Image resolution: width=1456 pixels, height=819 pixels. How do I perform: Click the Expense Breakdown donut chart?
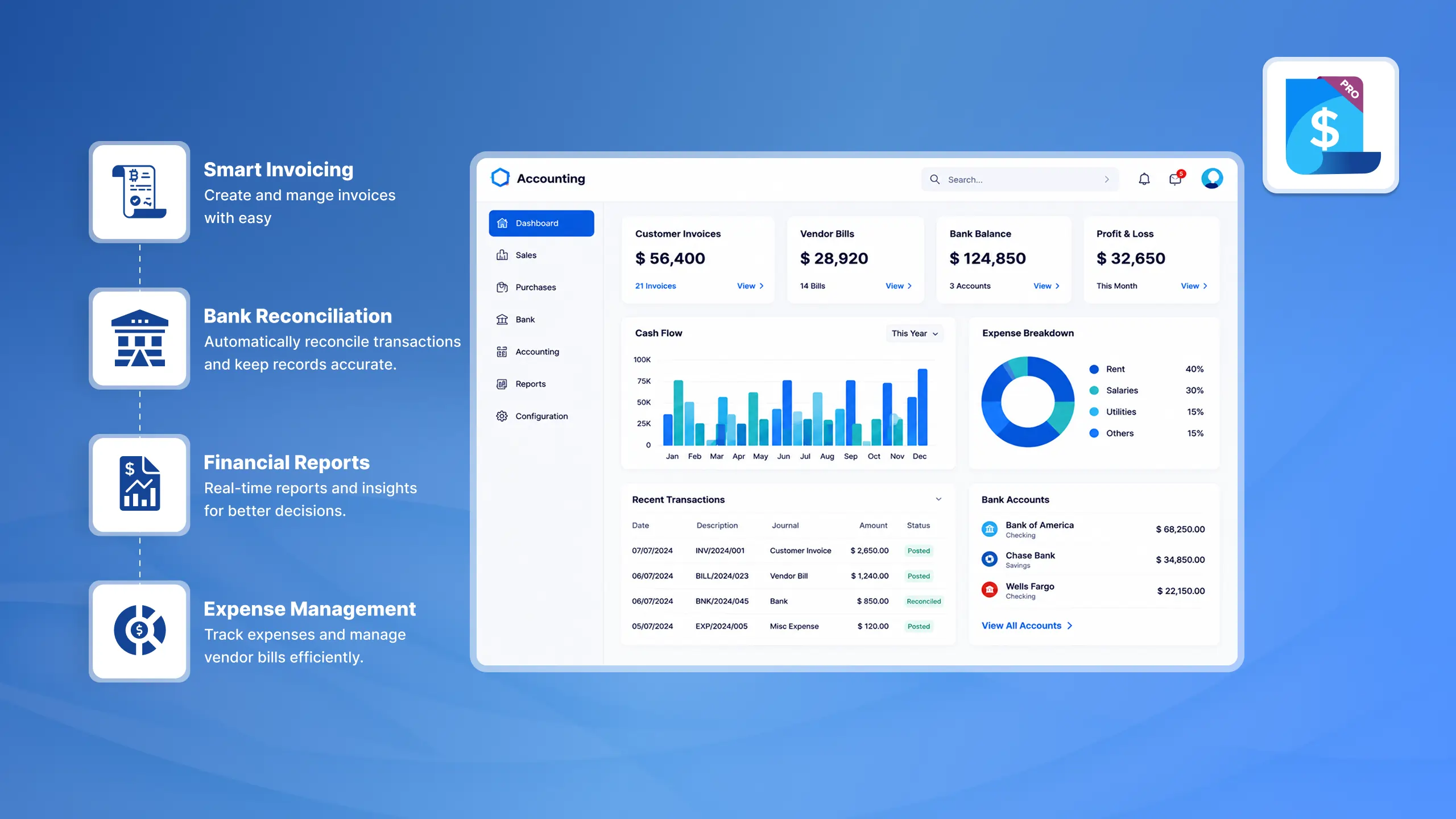coord(1028,402)
